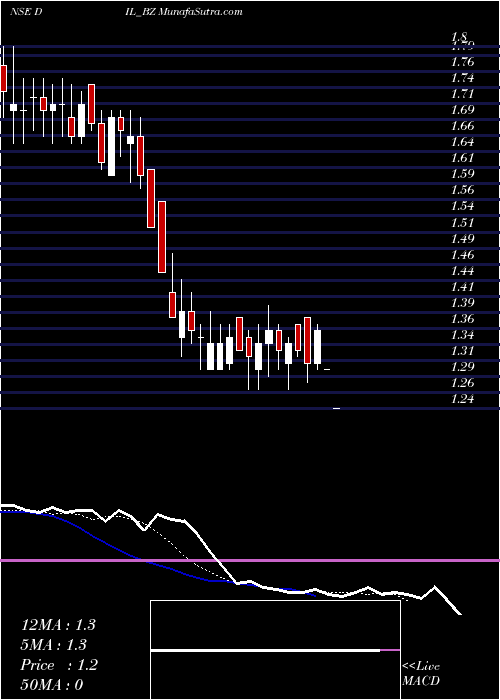Click inside the MACD histogram box
The image size is (500, 700).
click(275, 650)
